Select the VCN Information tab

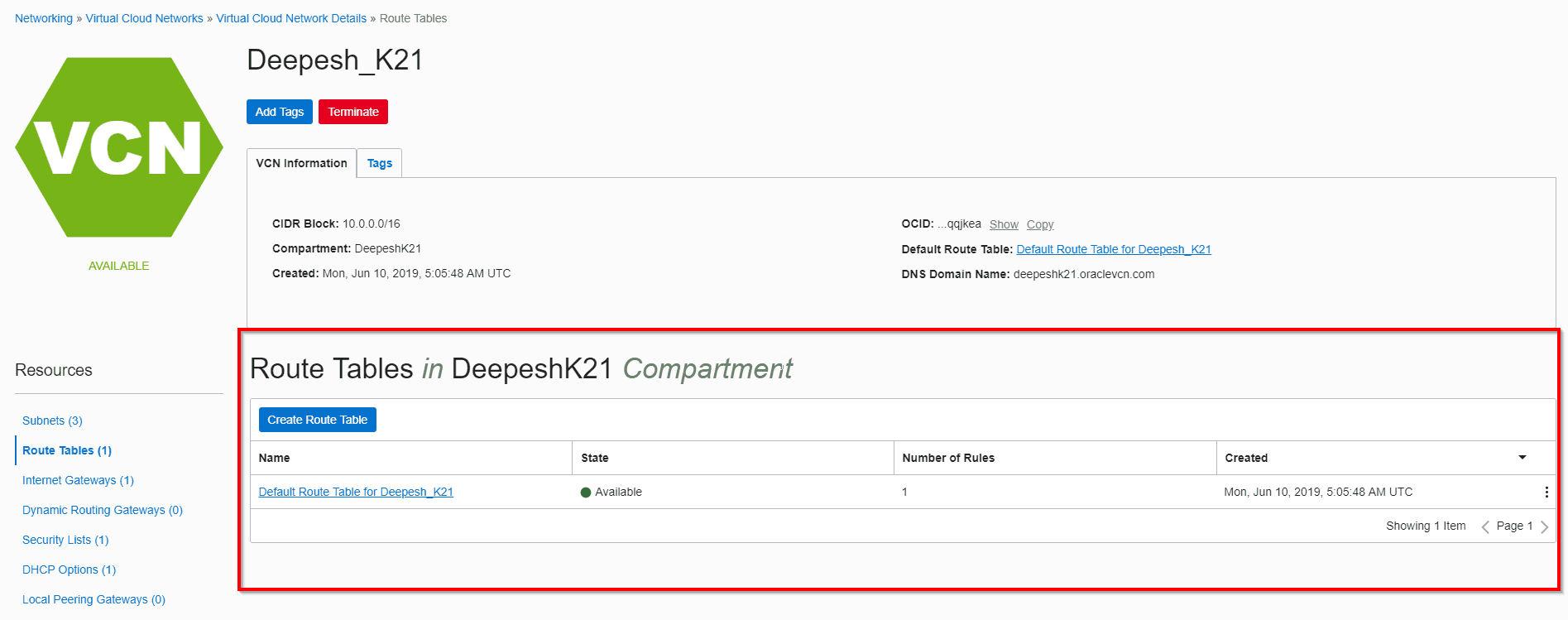[301, 163]
